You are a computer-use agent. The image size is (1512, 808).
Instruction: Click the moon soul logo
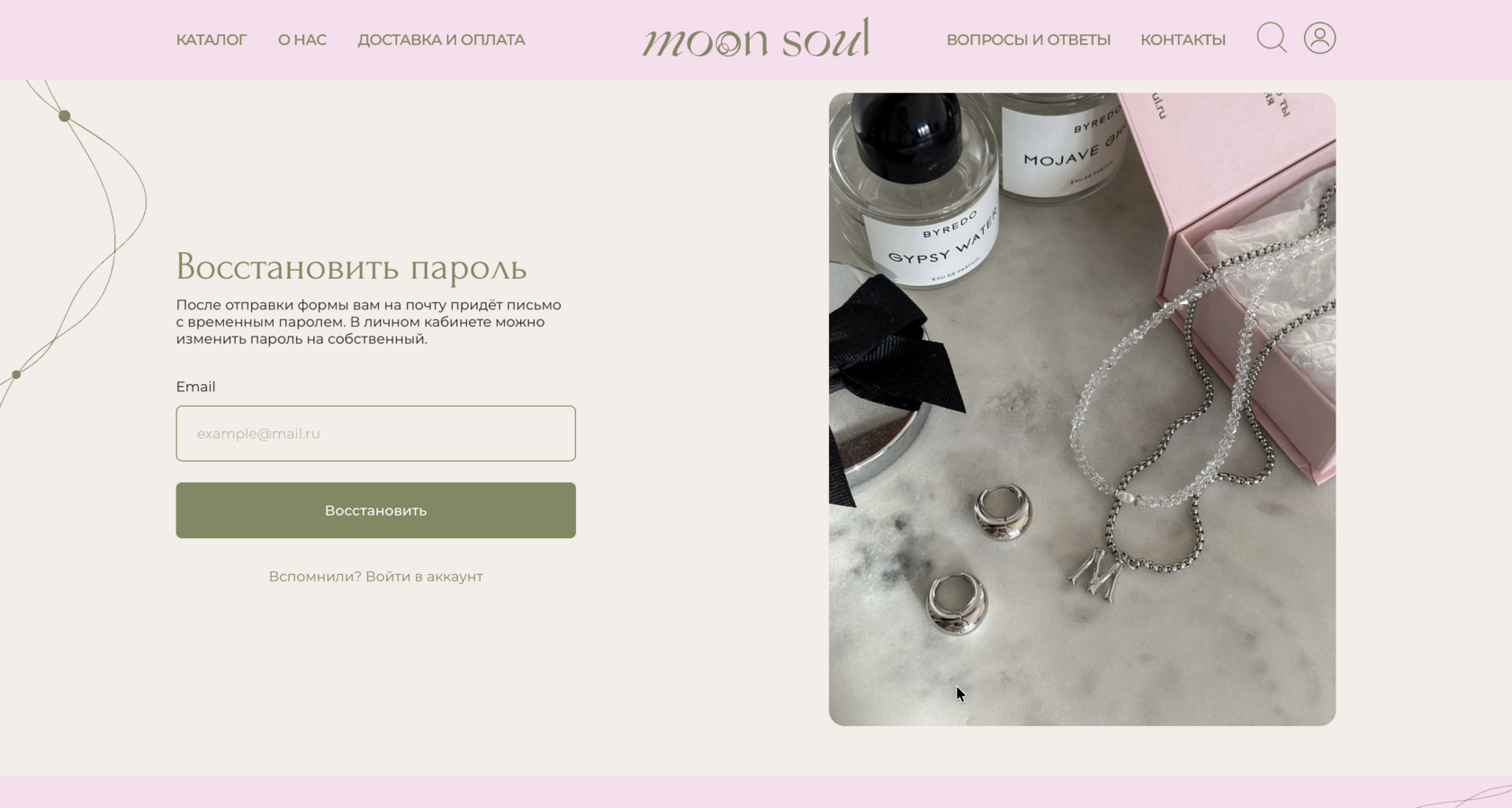[756, 38]
